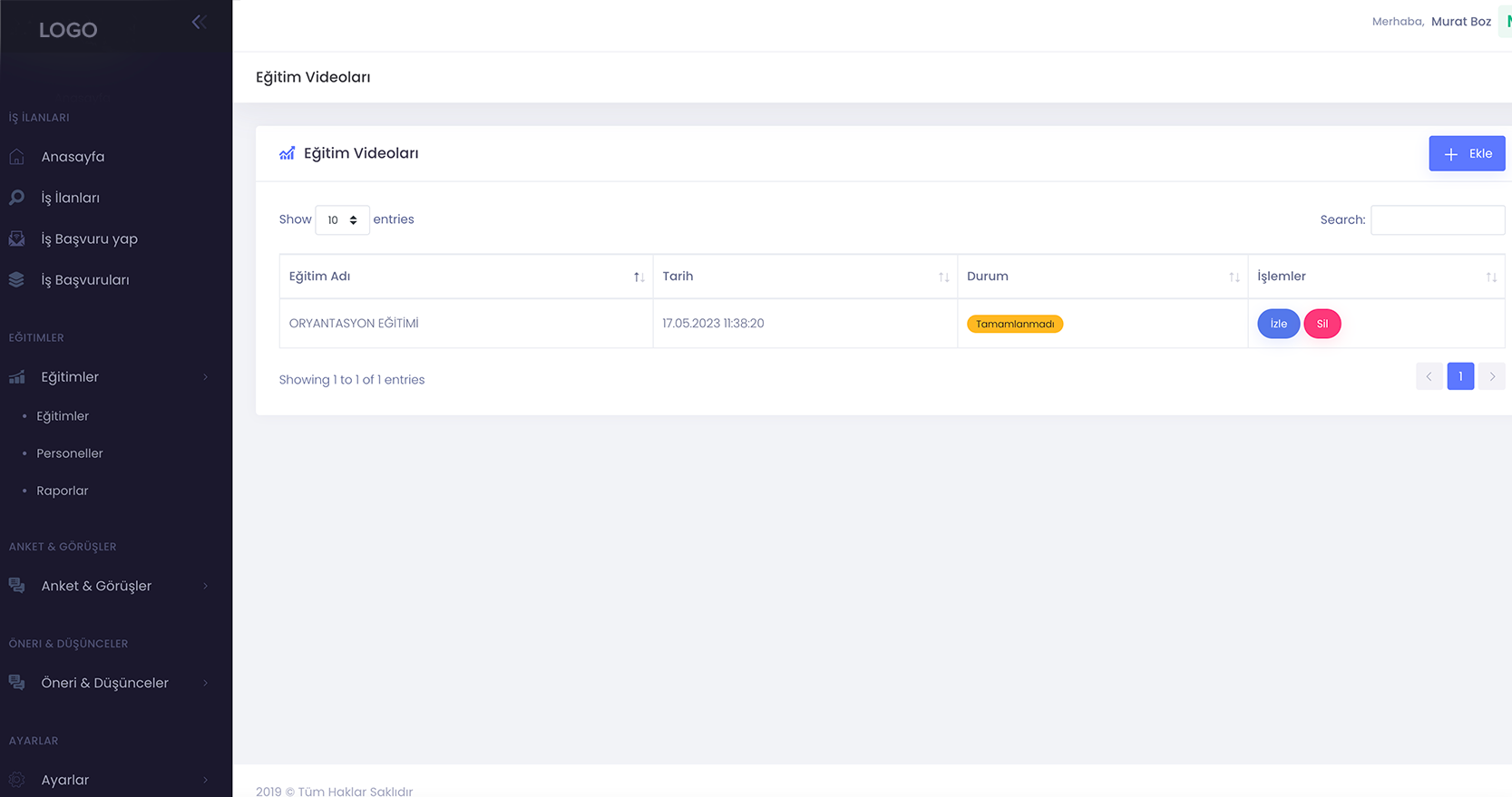The width and height of the screenshot is (1512, 797).
Task: Click the İşlemler column header text
Action: pyautogui.click(x=1282, y=277)
